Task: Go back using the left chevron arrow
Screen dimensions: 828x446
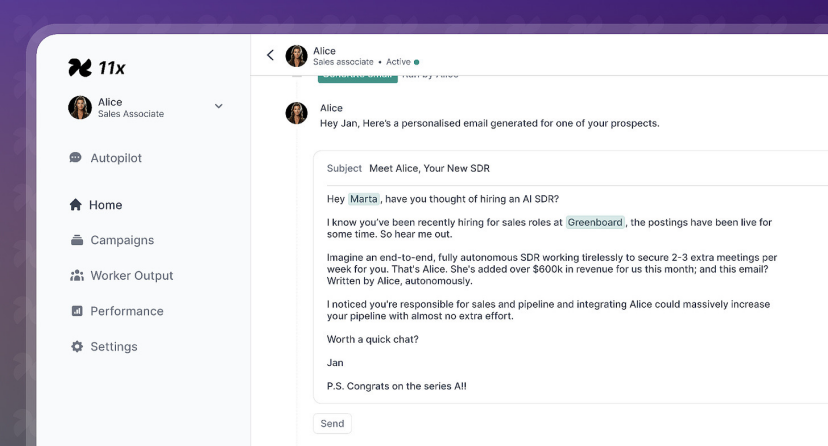Action: click(270, 55)
